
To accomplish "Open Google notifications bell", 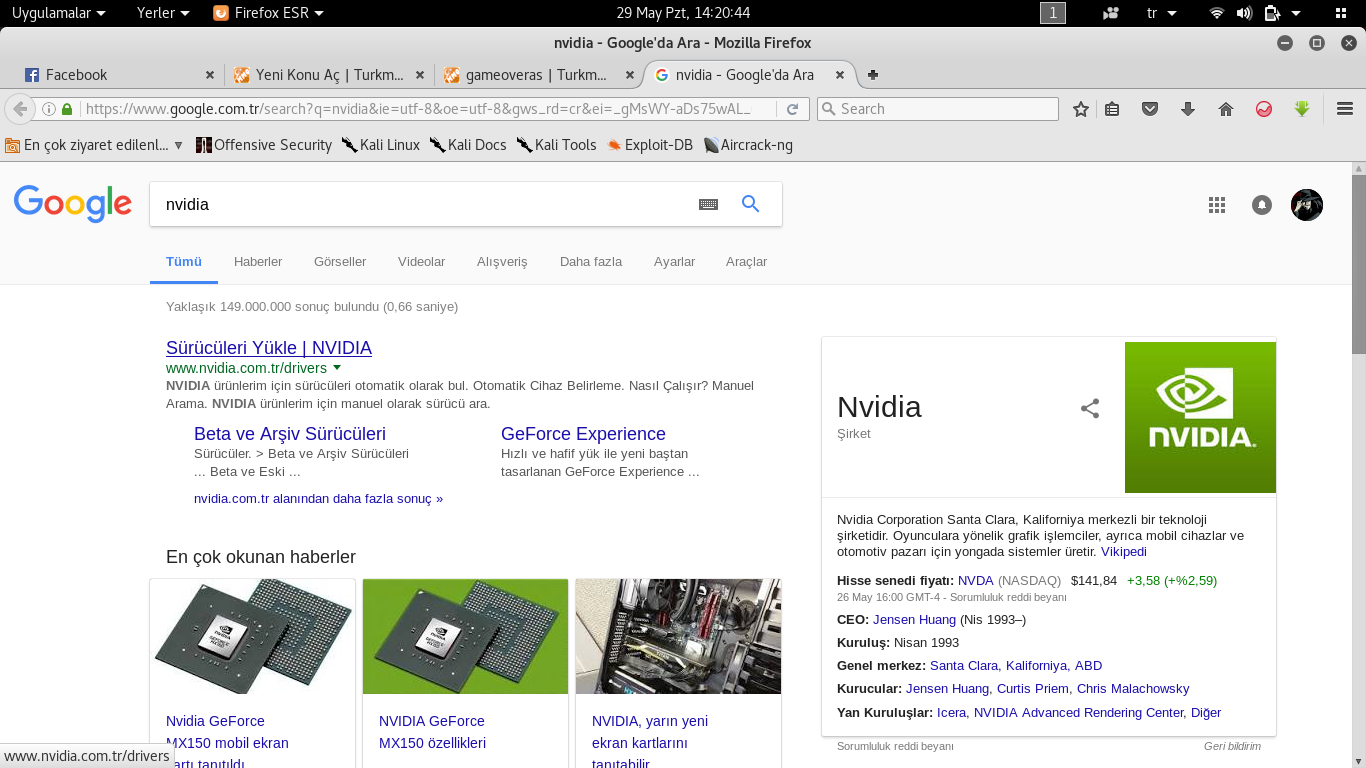I will (1262, 205).
